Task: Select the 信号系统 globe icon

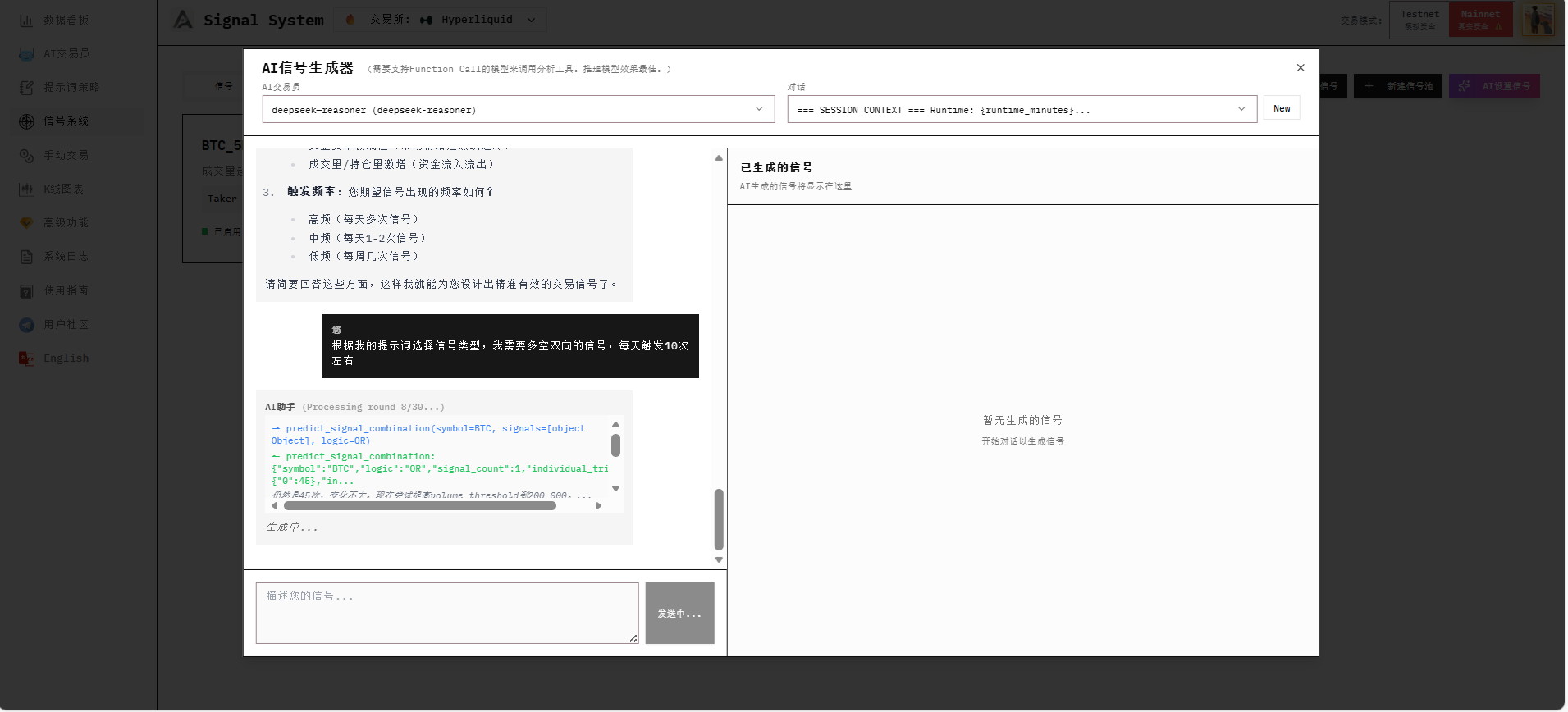Action: [26, 121]
